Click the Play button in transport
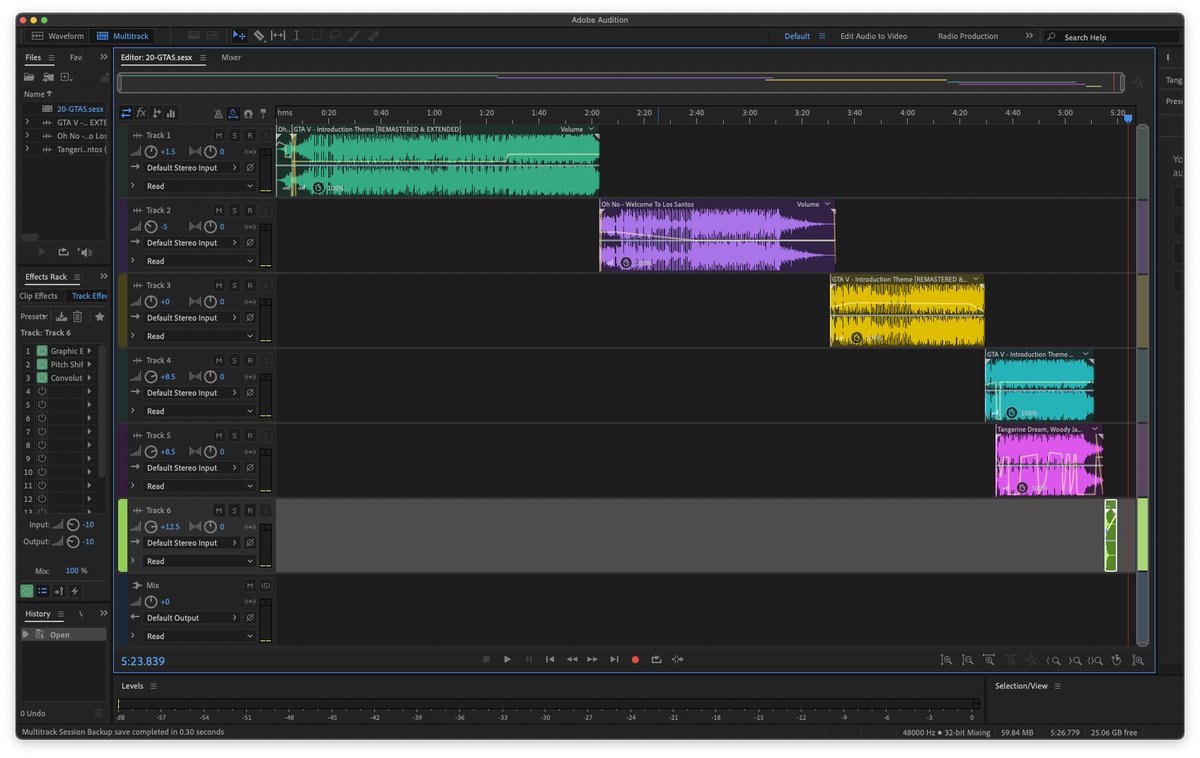1200x758 pixels. pyautogui.click(x=507, y=659)
